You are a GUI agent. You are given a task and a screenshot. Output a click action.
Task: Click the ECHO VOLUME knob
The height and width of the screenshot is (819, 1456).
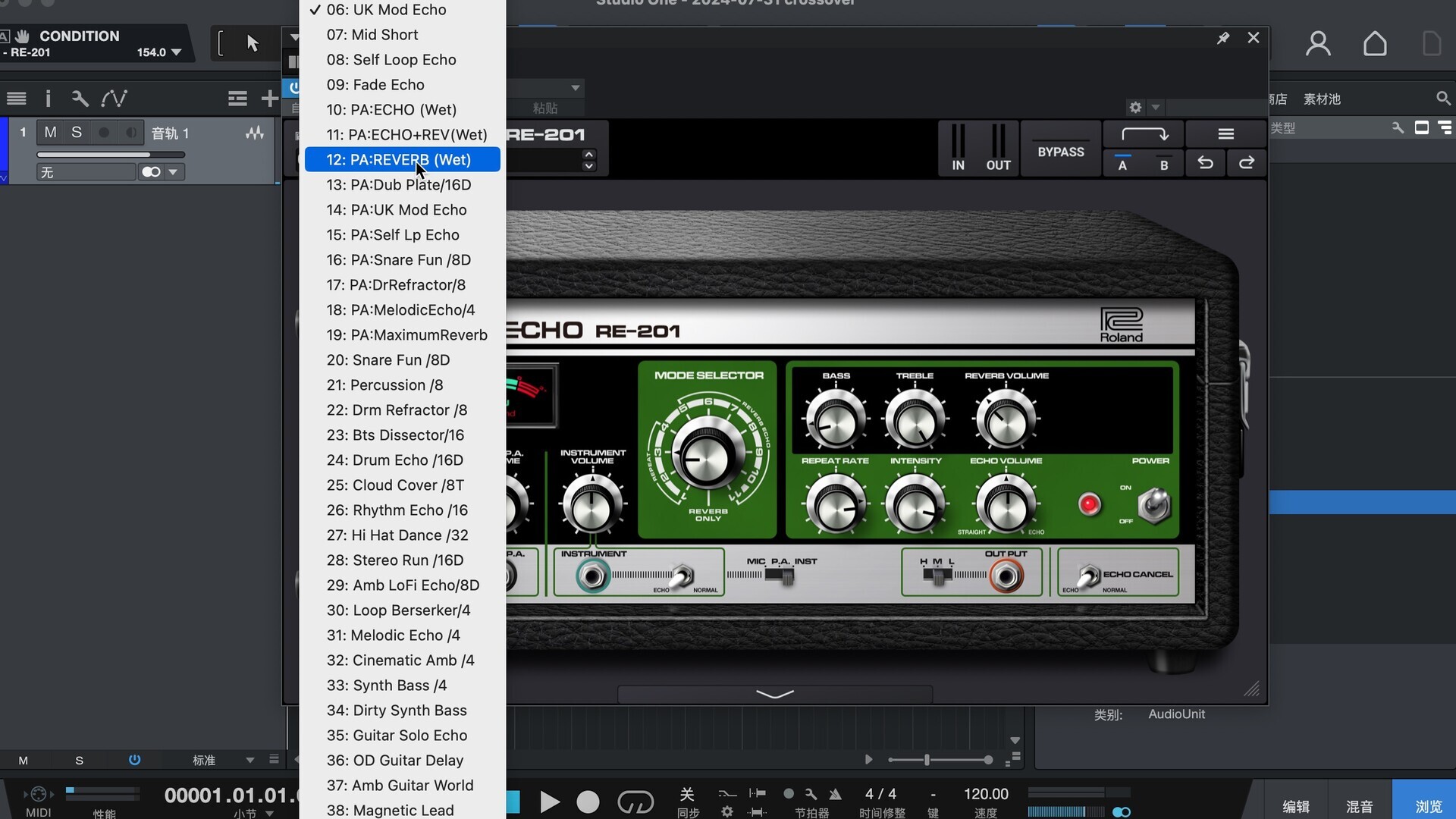coord(1006,504)
